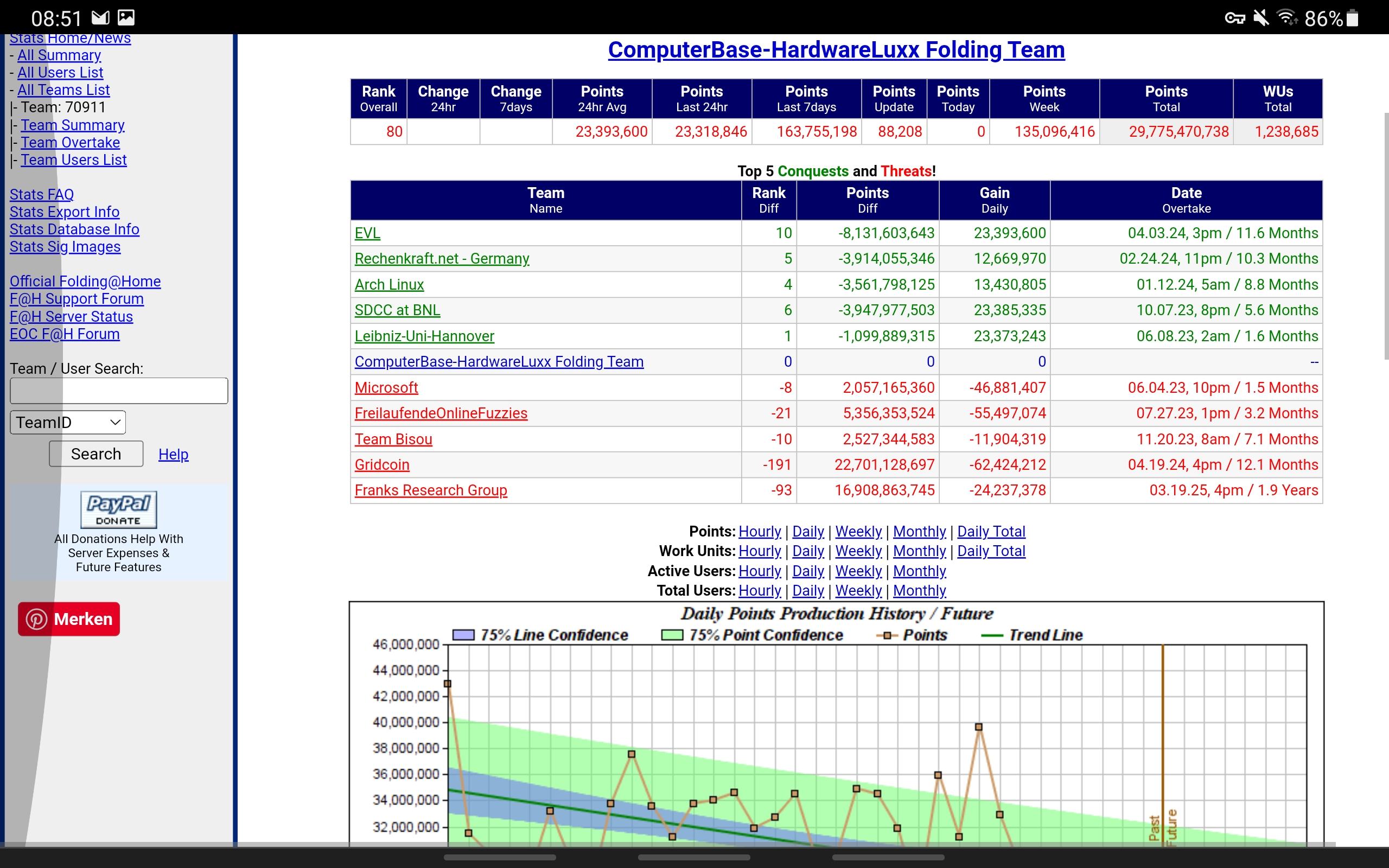Show the Points Daily Total chart

coord(991,532)
